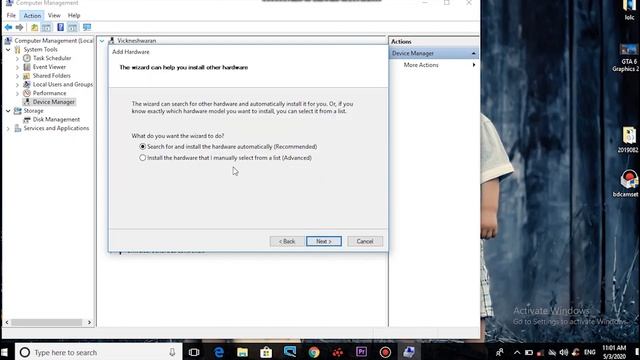Click the volume speaker tray icon

pos(564,352)
